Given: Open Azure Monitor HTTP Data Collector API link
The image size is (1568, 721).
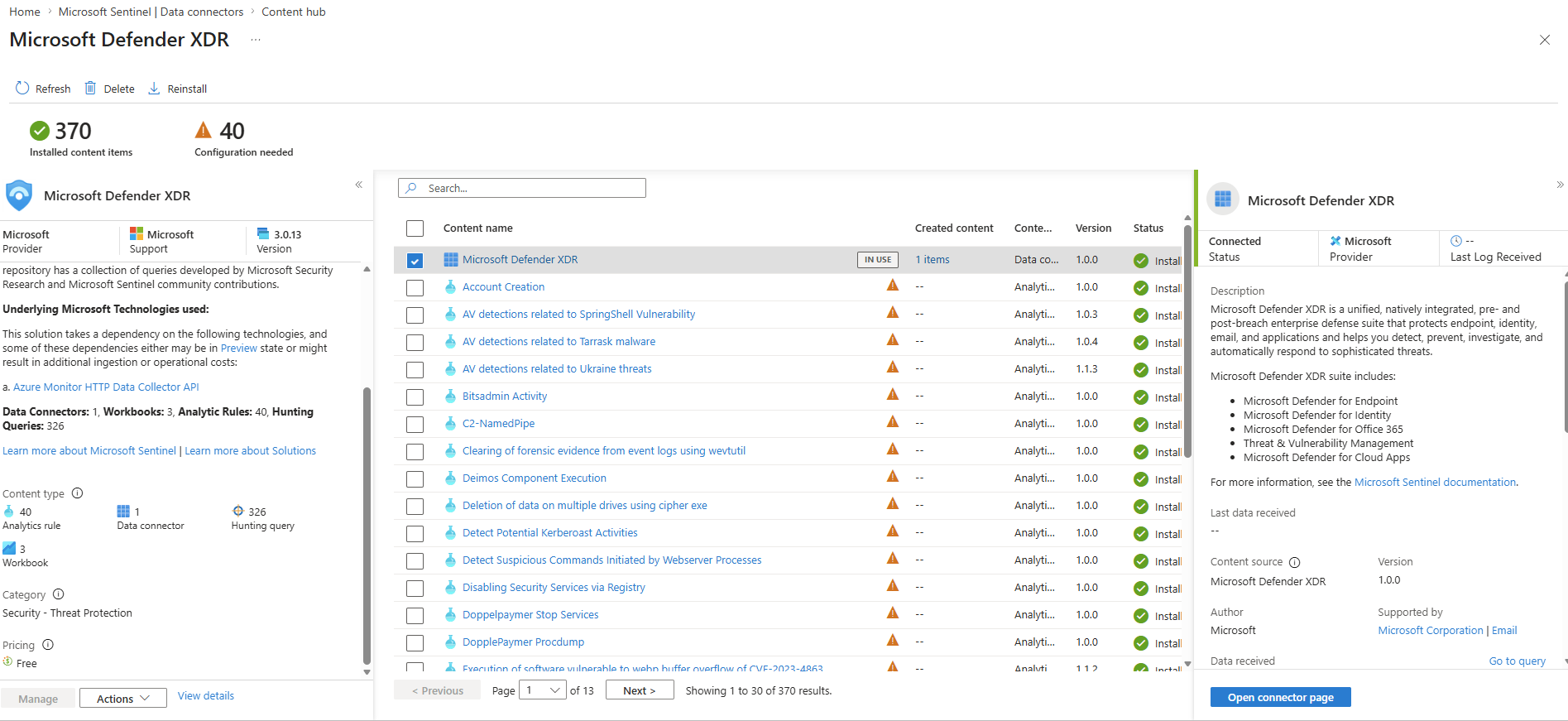Looking at the screenshot, I should coord(106,387).
